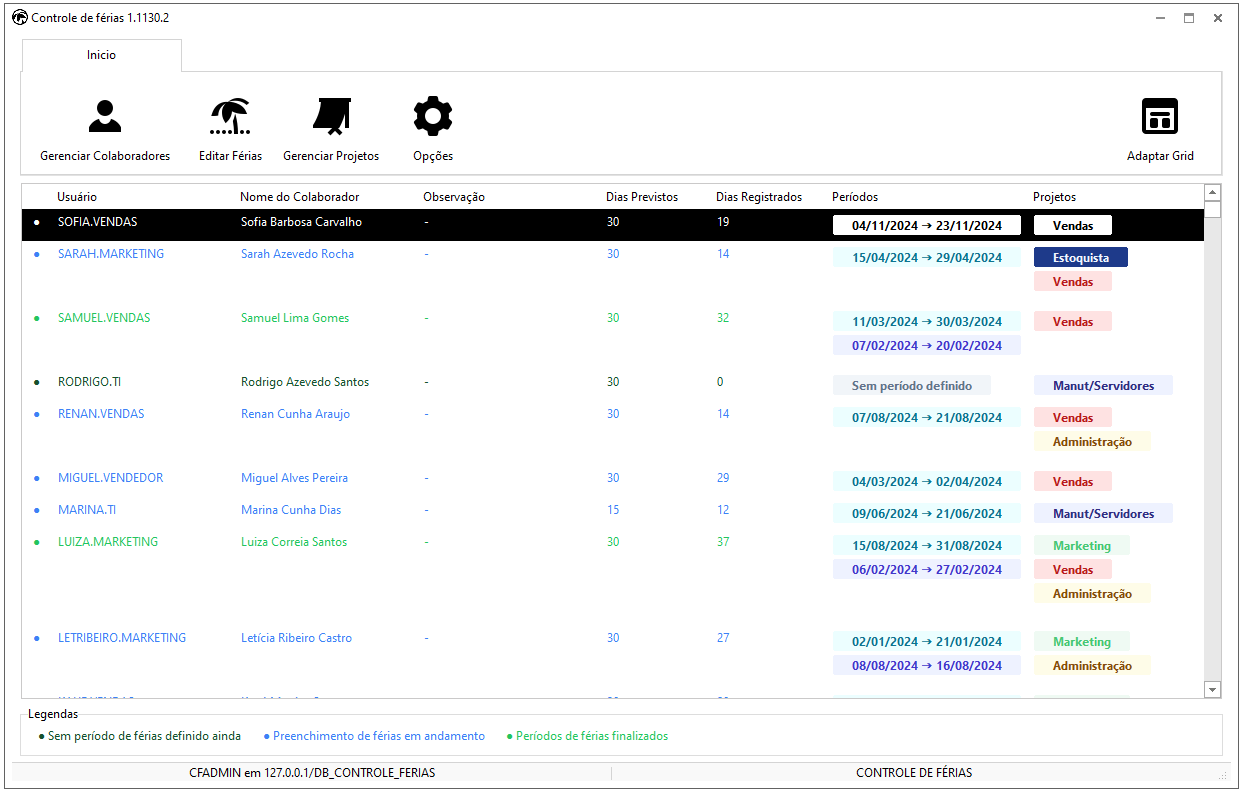The height and width of the screenshot is (792, 1243).
Task: Click scrollbar down arrow in grid
Action: tap(1213, 689)
